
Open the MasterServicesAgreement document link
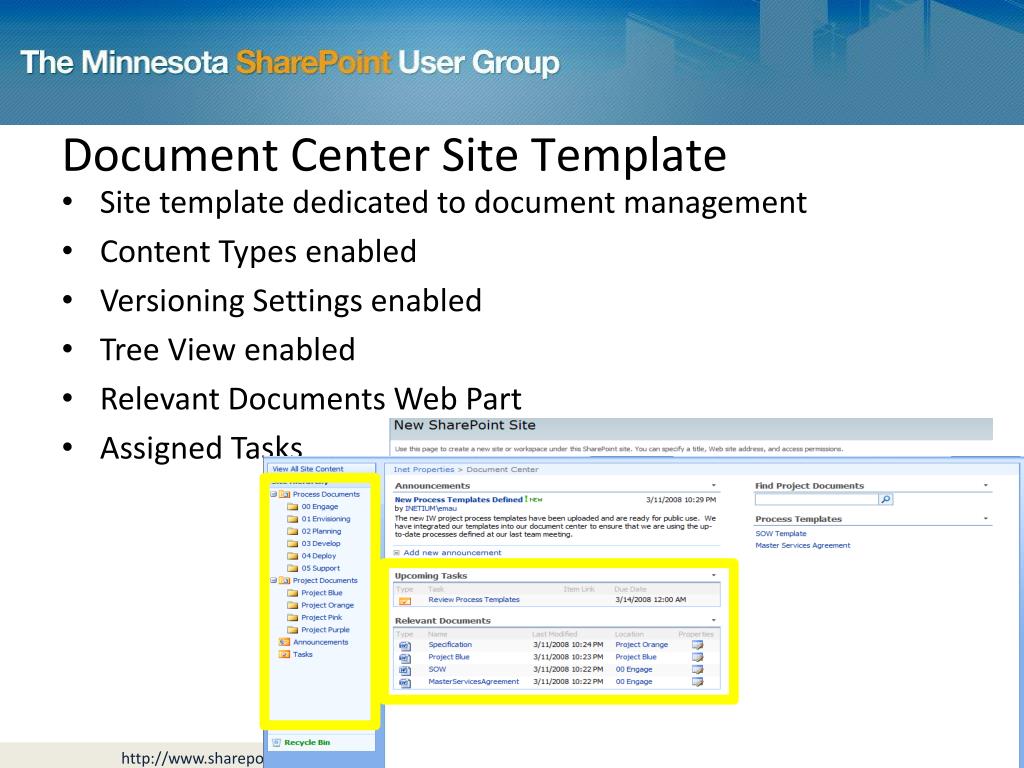point(473,682)
